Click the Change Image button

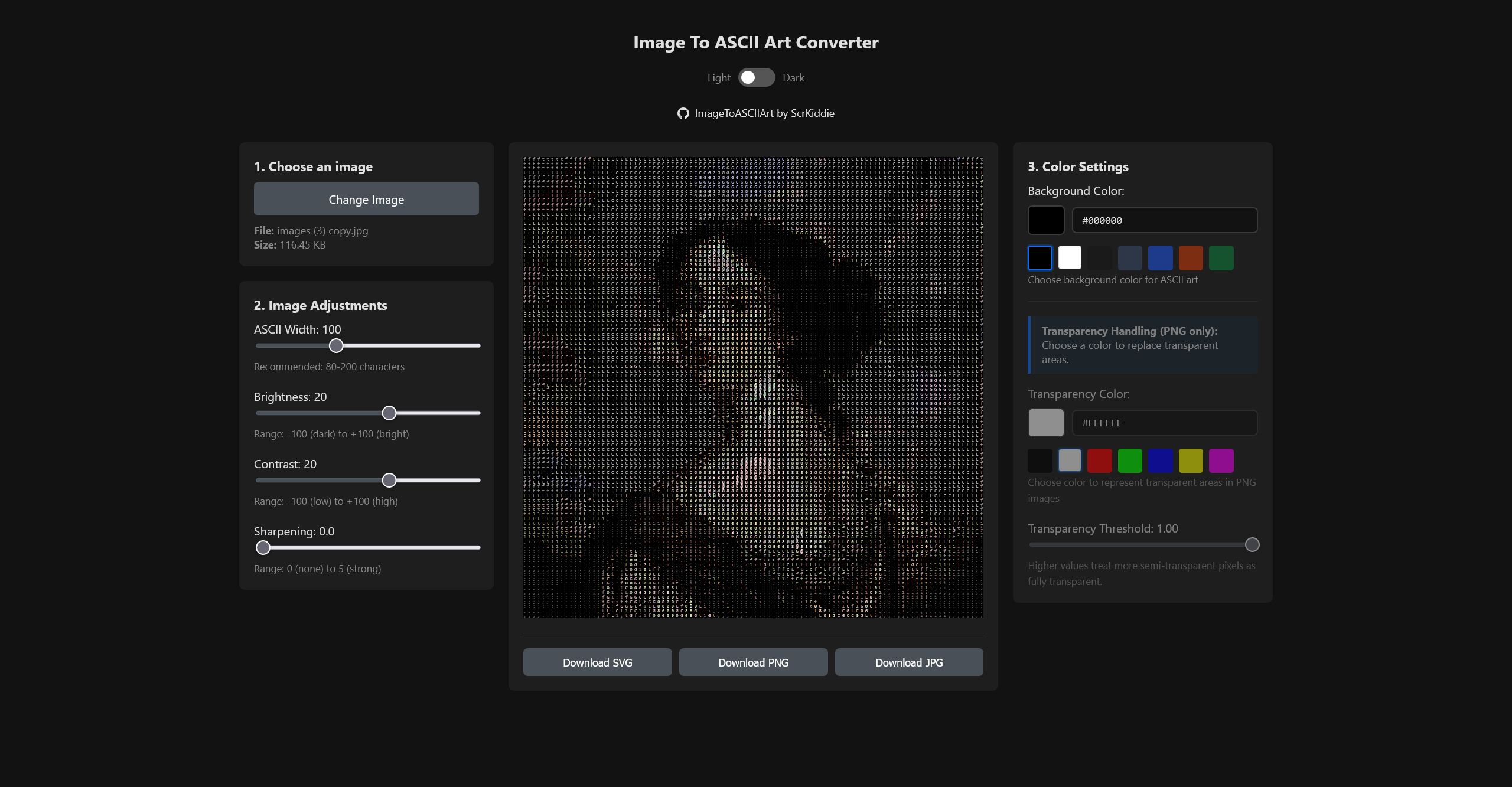coord(366,199)
